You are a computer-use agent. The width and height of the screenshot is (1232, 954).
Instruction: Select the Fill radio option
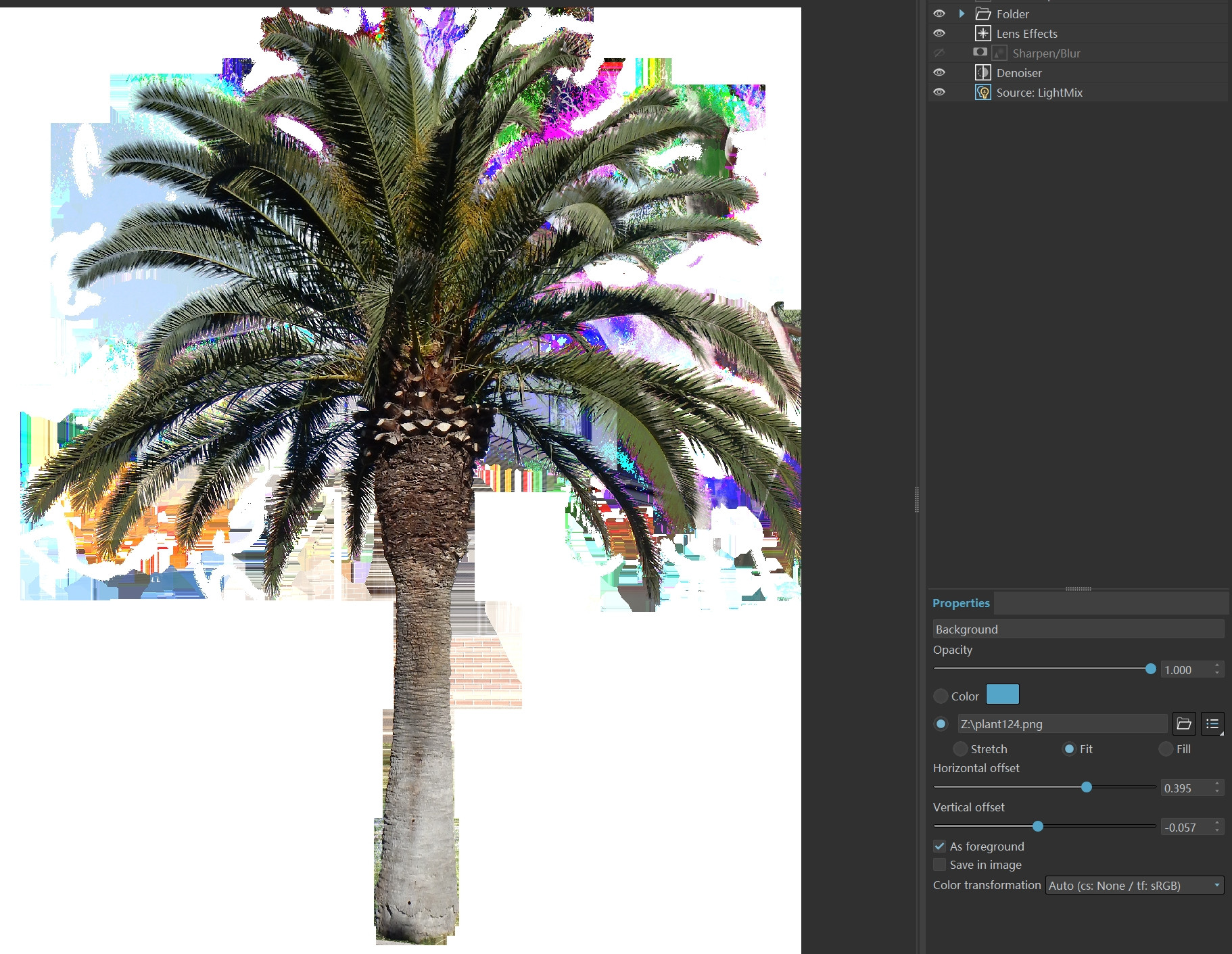[x=1165, y=748]
